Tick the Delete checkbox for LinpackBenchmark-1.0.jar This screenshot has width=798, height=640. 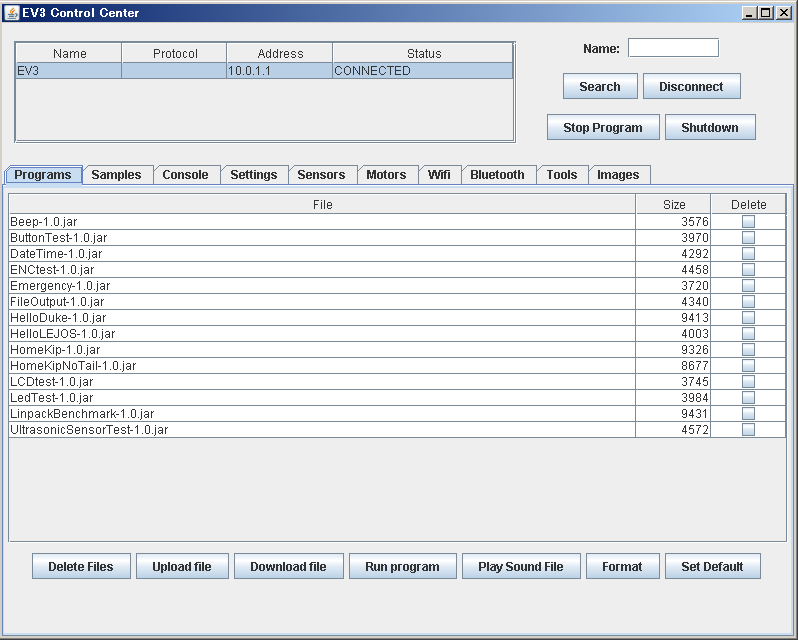(x=748, y=414)
